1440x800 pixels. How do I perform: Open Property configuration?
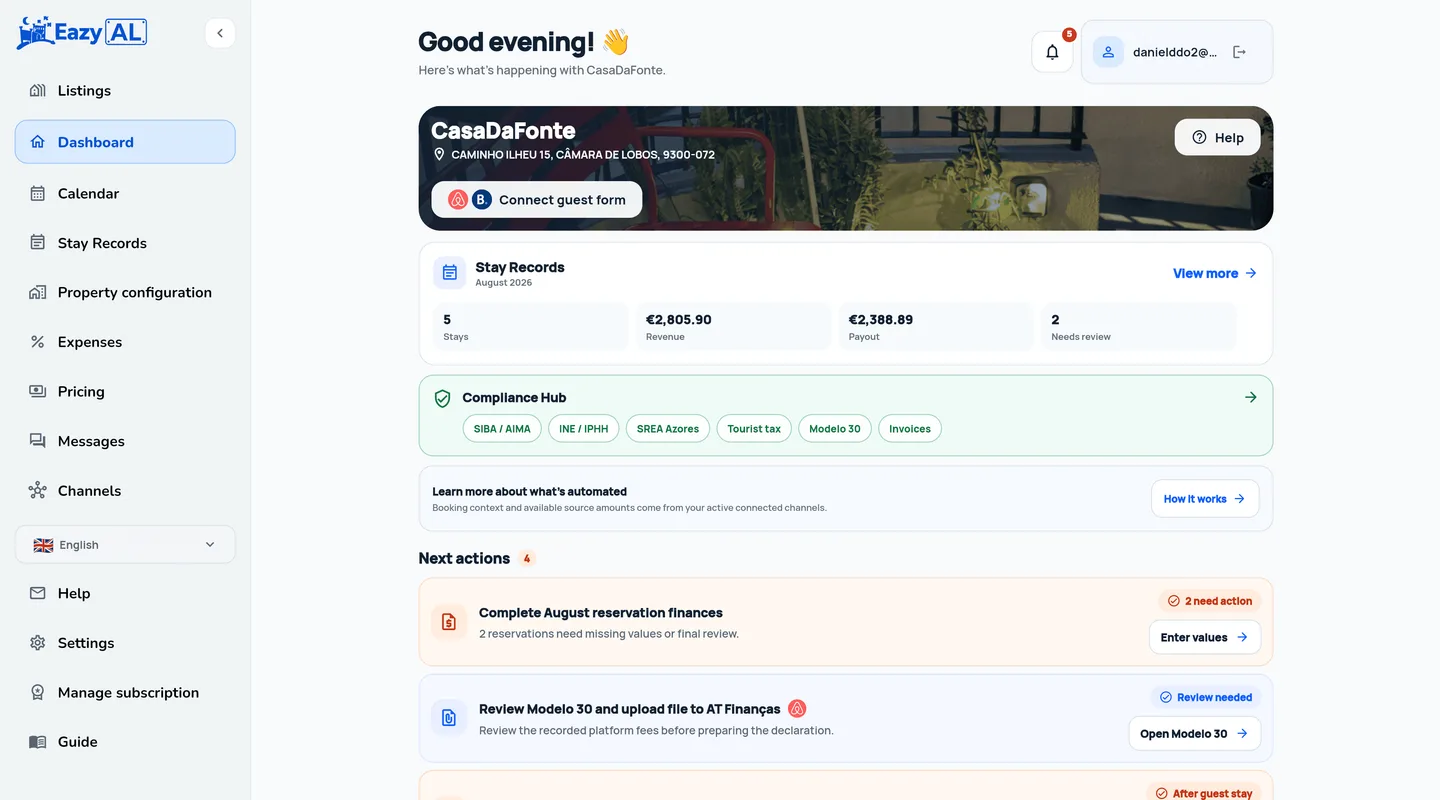tap(125, 293)
